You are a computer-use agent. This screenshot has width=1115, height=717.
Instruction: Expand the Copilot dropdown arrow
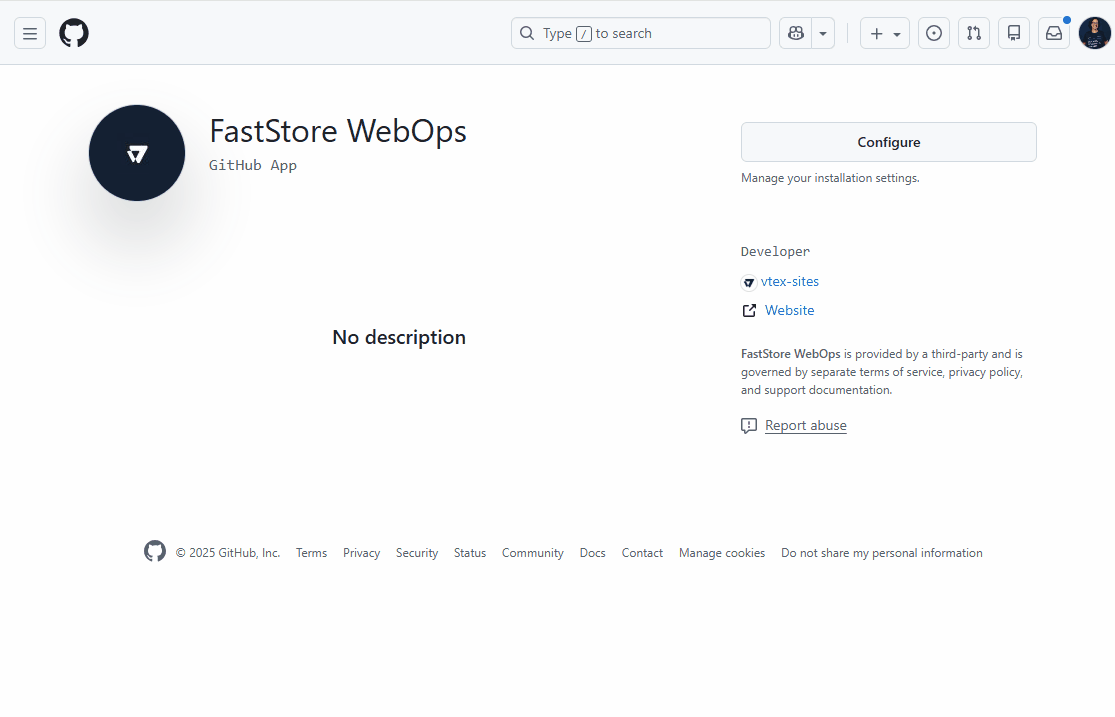coord(823,33)
